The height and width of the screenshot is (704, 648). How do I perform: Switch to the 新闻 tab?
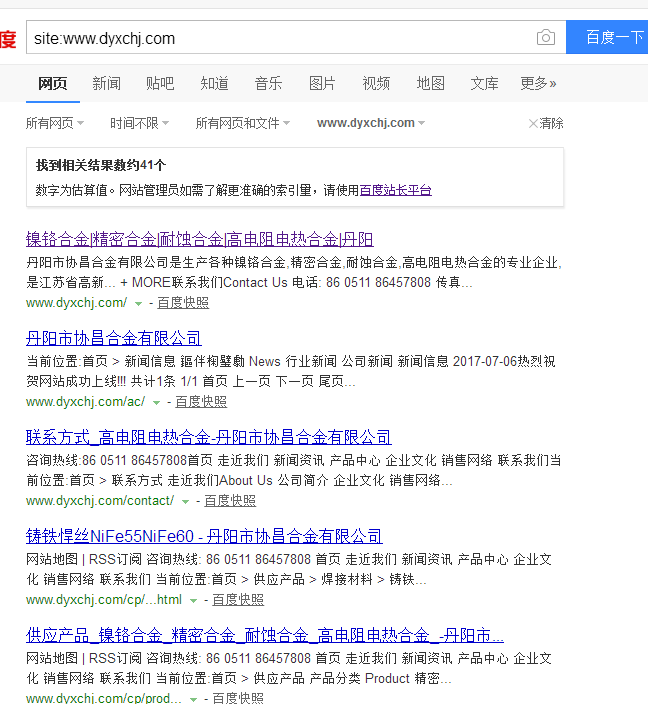[106, 84]
